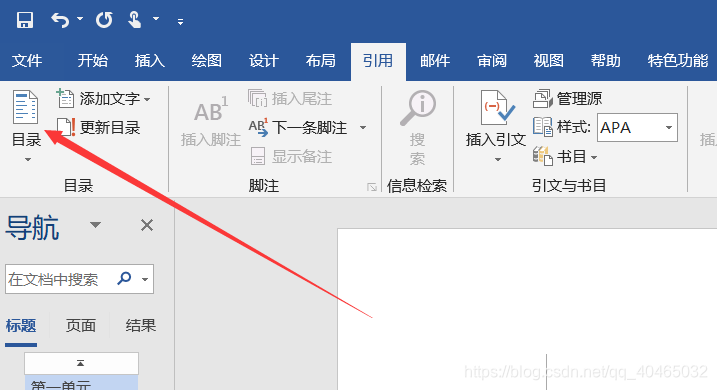
Task: Toggle touch/mouse mode icon
Action: 134,20
